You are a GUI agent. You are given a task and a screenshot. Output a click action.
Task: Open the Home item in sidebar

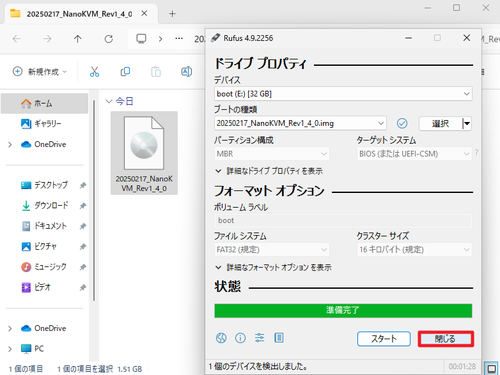click(44, 104)
